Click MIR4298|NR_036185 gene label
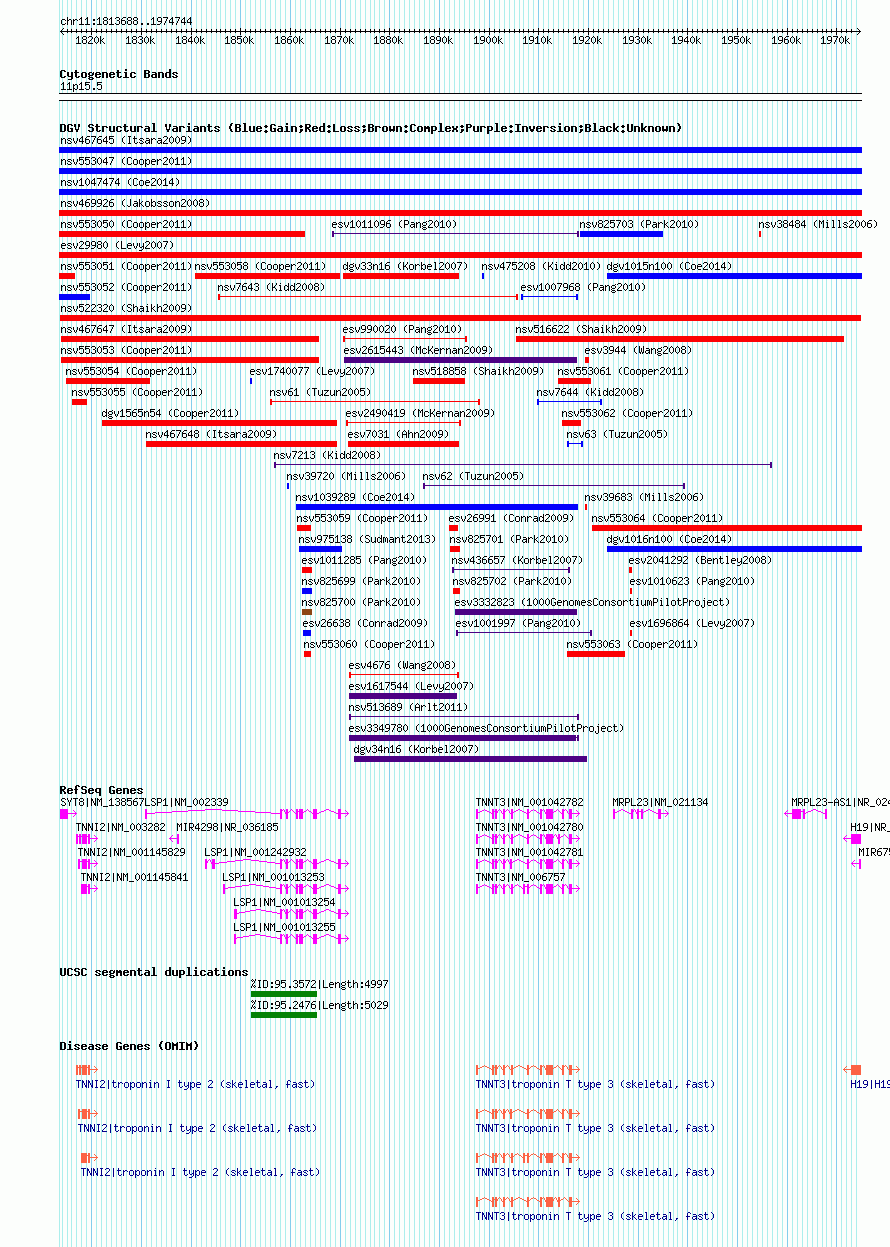The width and height of the screenshot is (890, 1247). coord(227,827)
